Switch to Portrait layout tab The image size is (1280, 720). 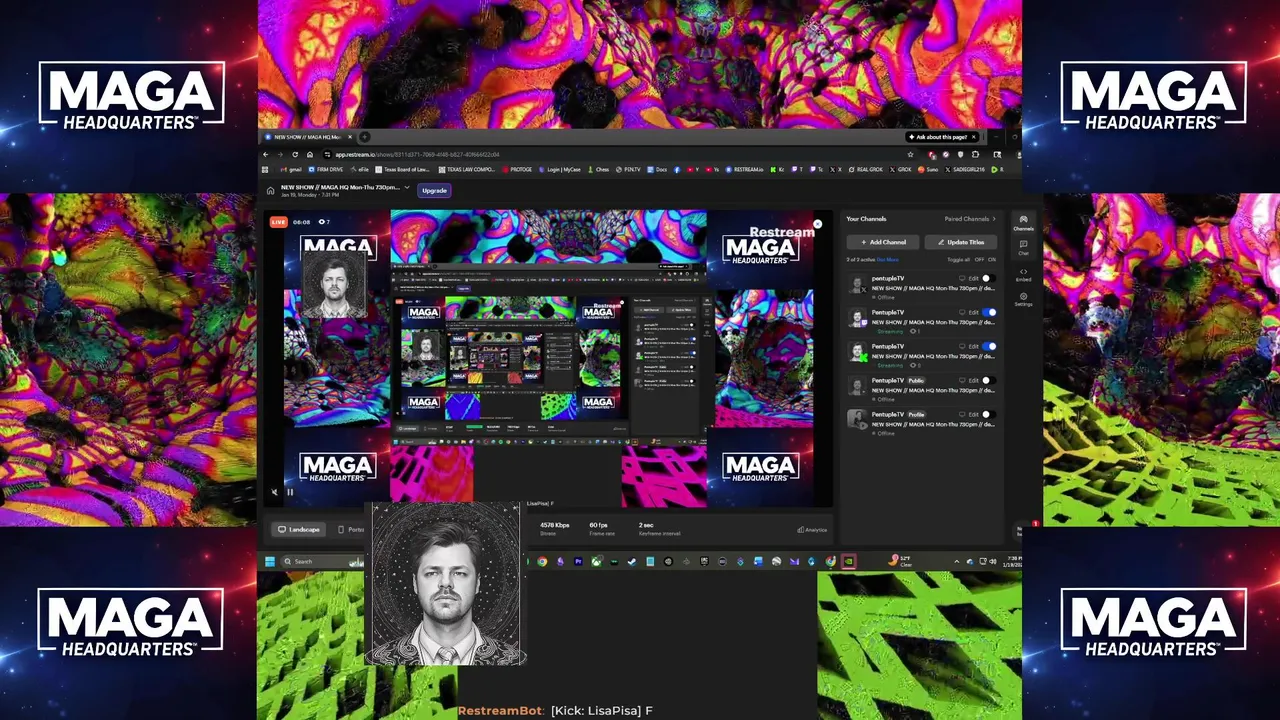pyautogui.click(x=352, y=529)
